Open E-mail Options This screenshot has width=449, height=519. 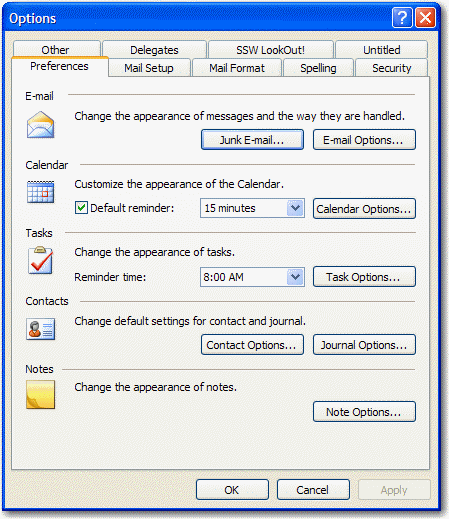(364, 140)
